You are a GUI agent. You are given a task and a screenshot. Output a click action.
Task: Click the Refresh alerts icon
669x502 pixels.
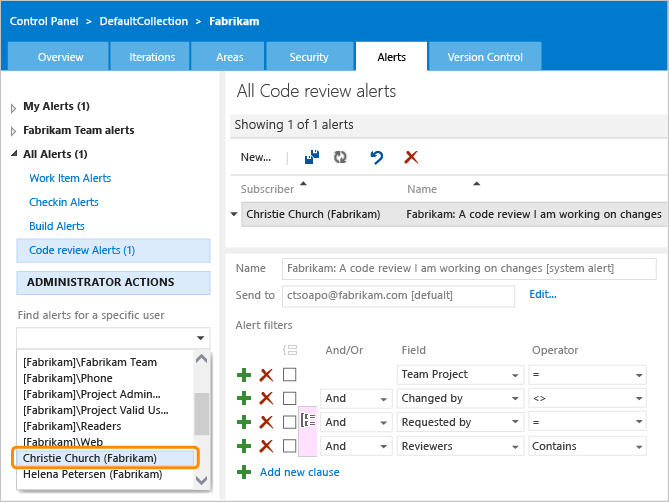coord(340,157)
